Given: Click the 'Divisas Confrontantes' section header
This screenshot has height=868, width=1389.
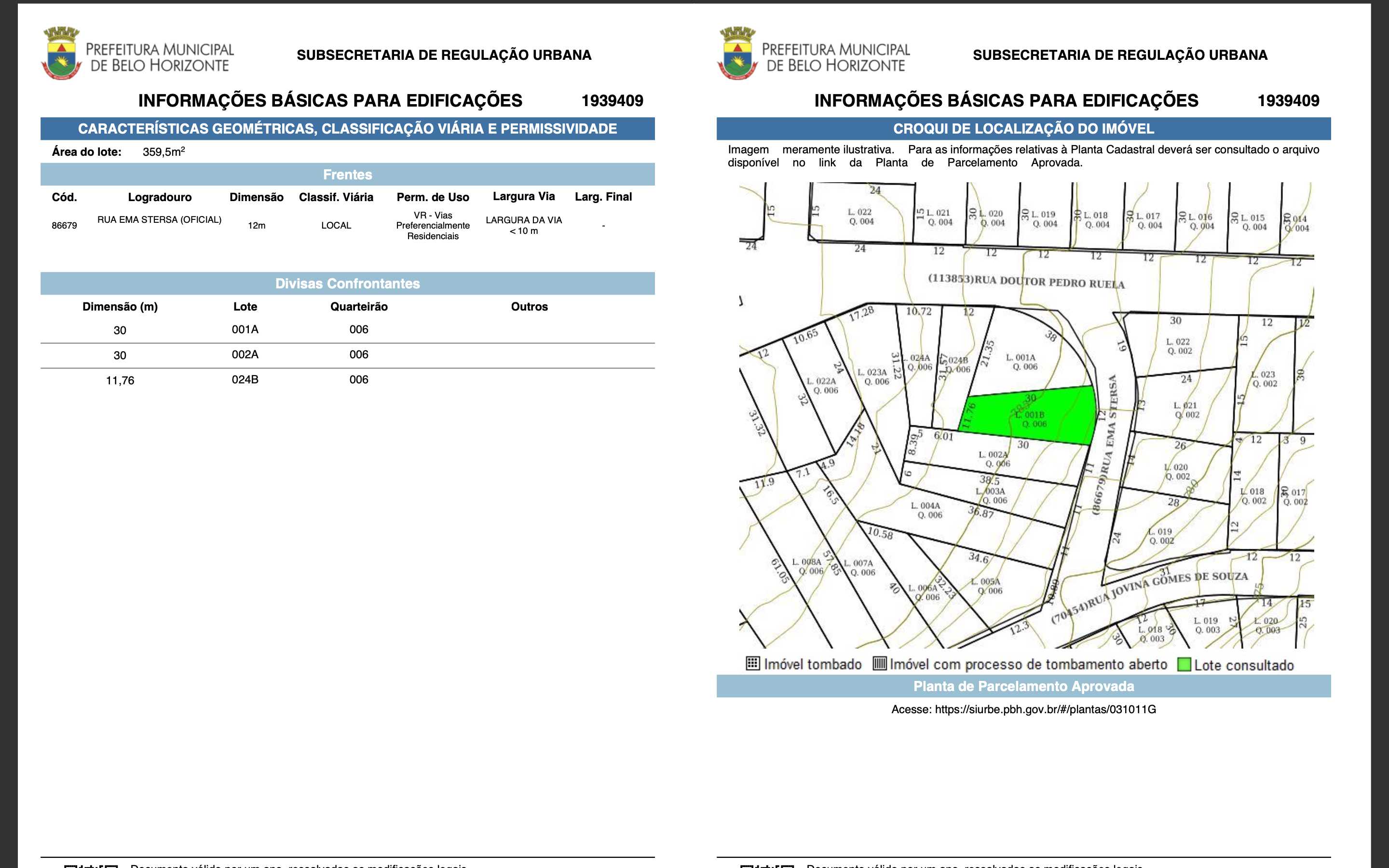Looking at the screenshot, I should (x=347, y=284).
